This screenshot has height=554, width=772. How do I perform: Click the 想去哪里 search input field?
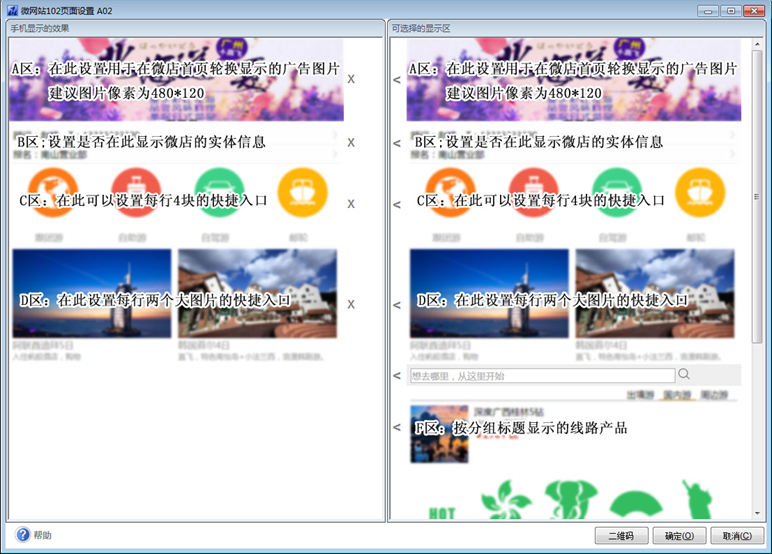pos(542,376)
